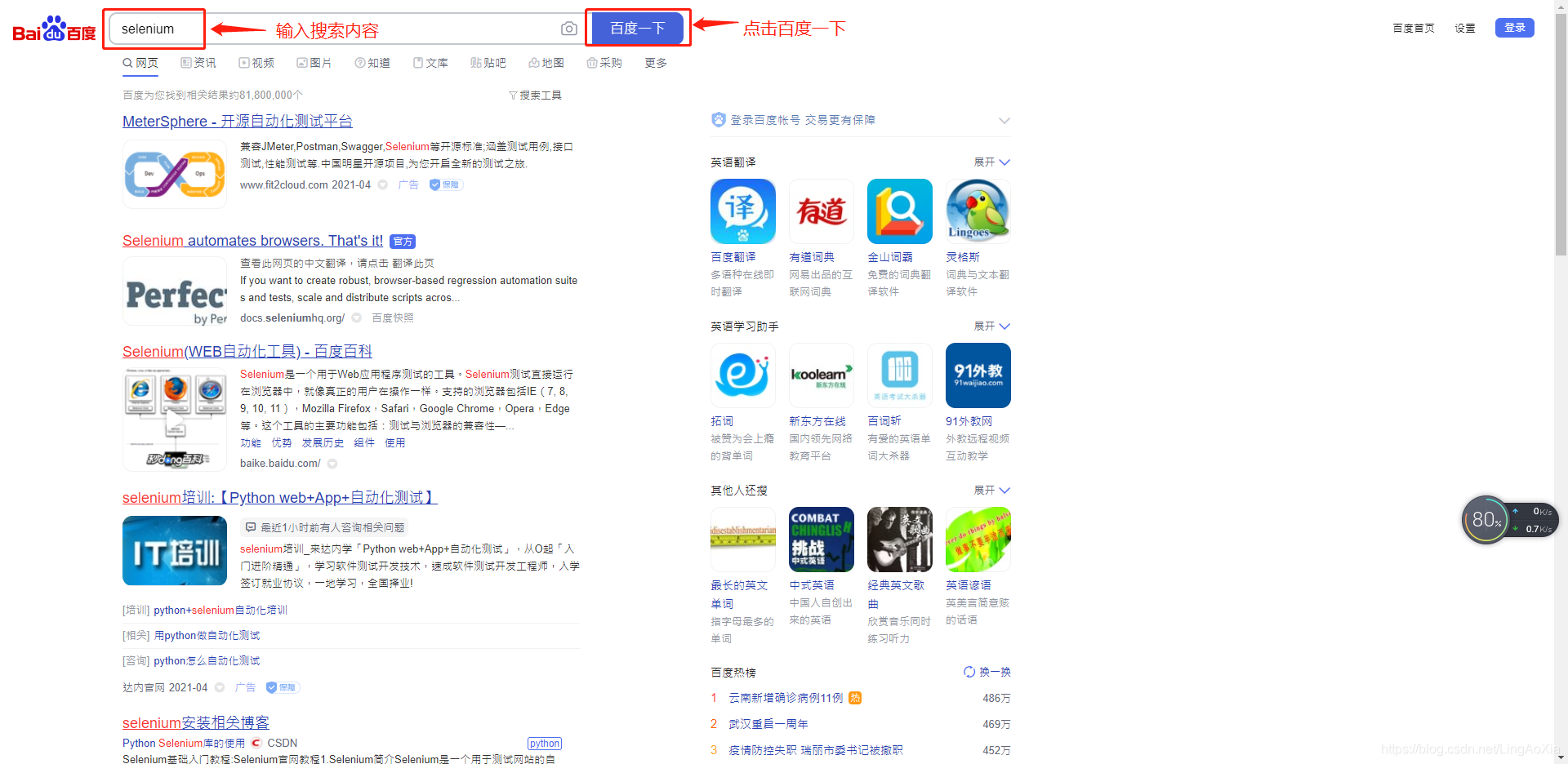Open hot search 武汉重启一周年
This screenshot has width=1568, height=764.
[768, 724]
